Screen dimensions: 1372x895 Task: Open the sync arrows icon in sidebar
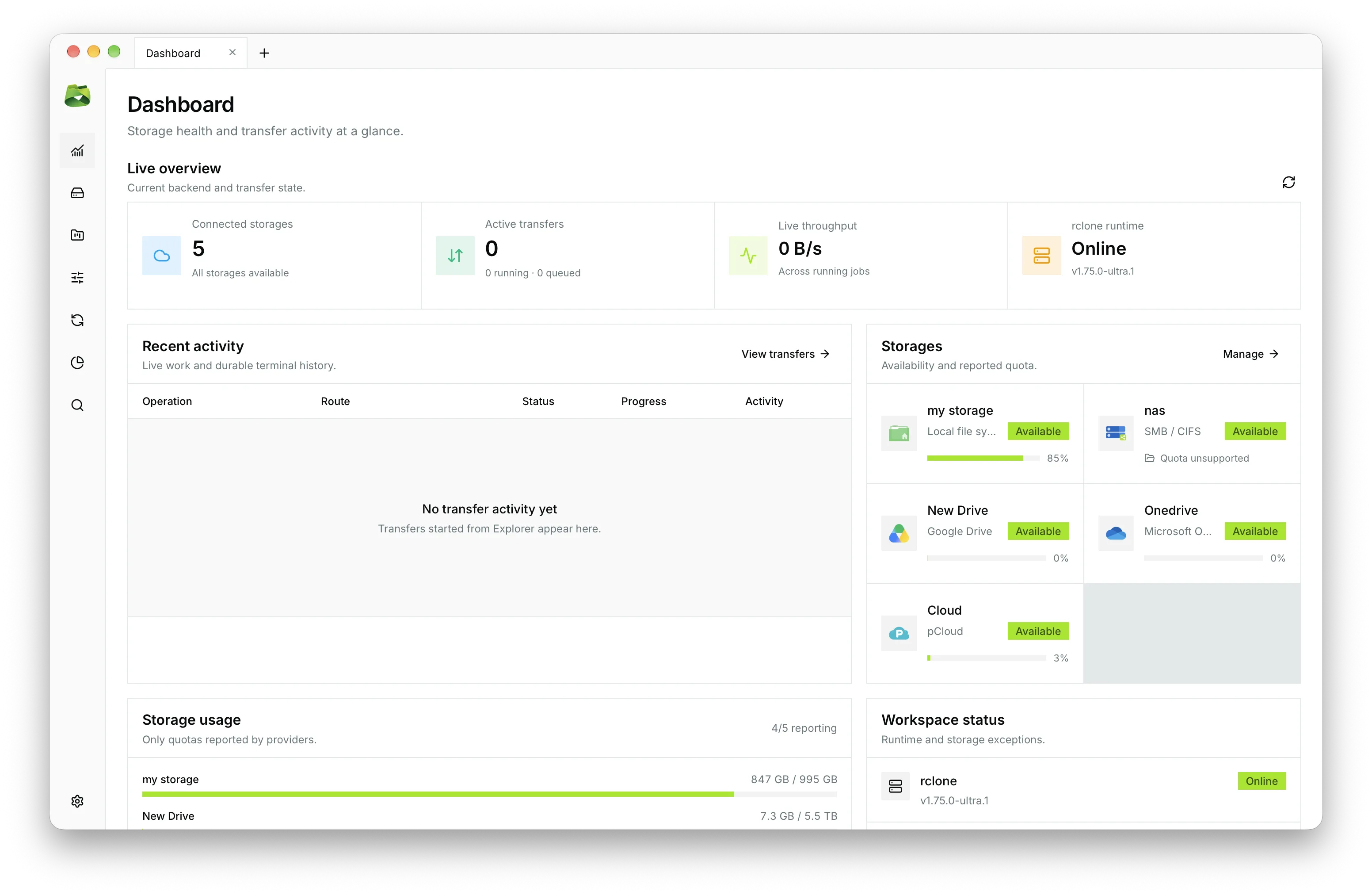(77, 320)
